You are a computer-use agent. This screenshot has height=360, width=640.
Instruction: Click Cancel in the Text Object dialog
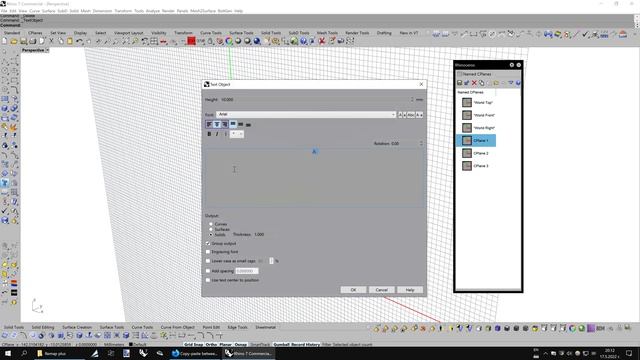(x=382, y=290)
